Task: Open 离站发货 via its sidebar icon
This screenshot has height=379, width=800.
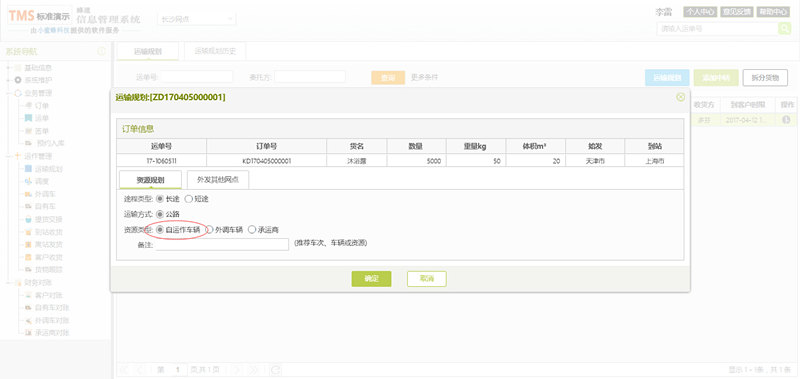Action: (x=29, y=244)
